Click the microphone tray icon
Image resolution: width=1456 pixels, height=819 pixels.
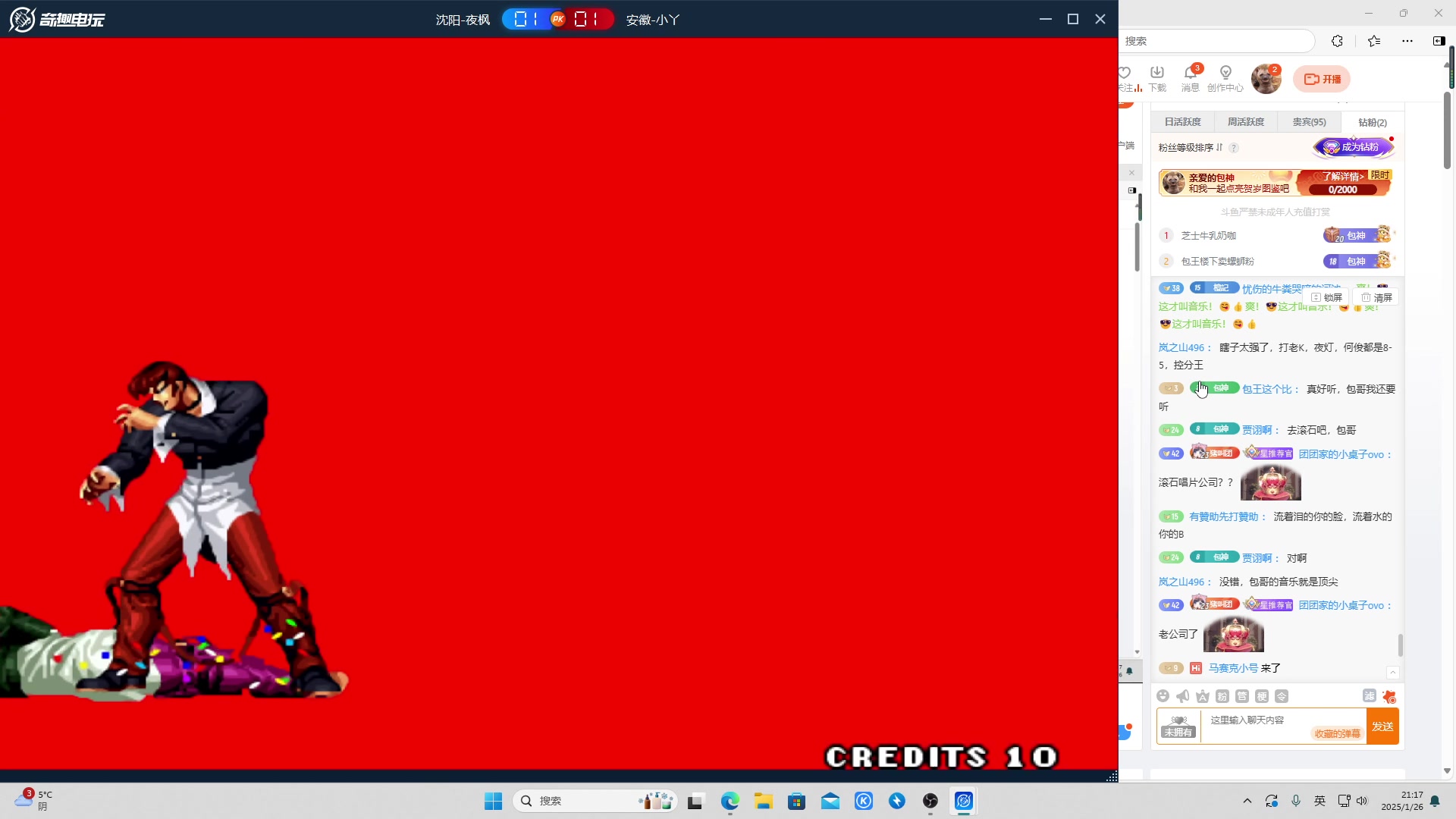pyautogui.click(x=1296, y=801)
